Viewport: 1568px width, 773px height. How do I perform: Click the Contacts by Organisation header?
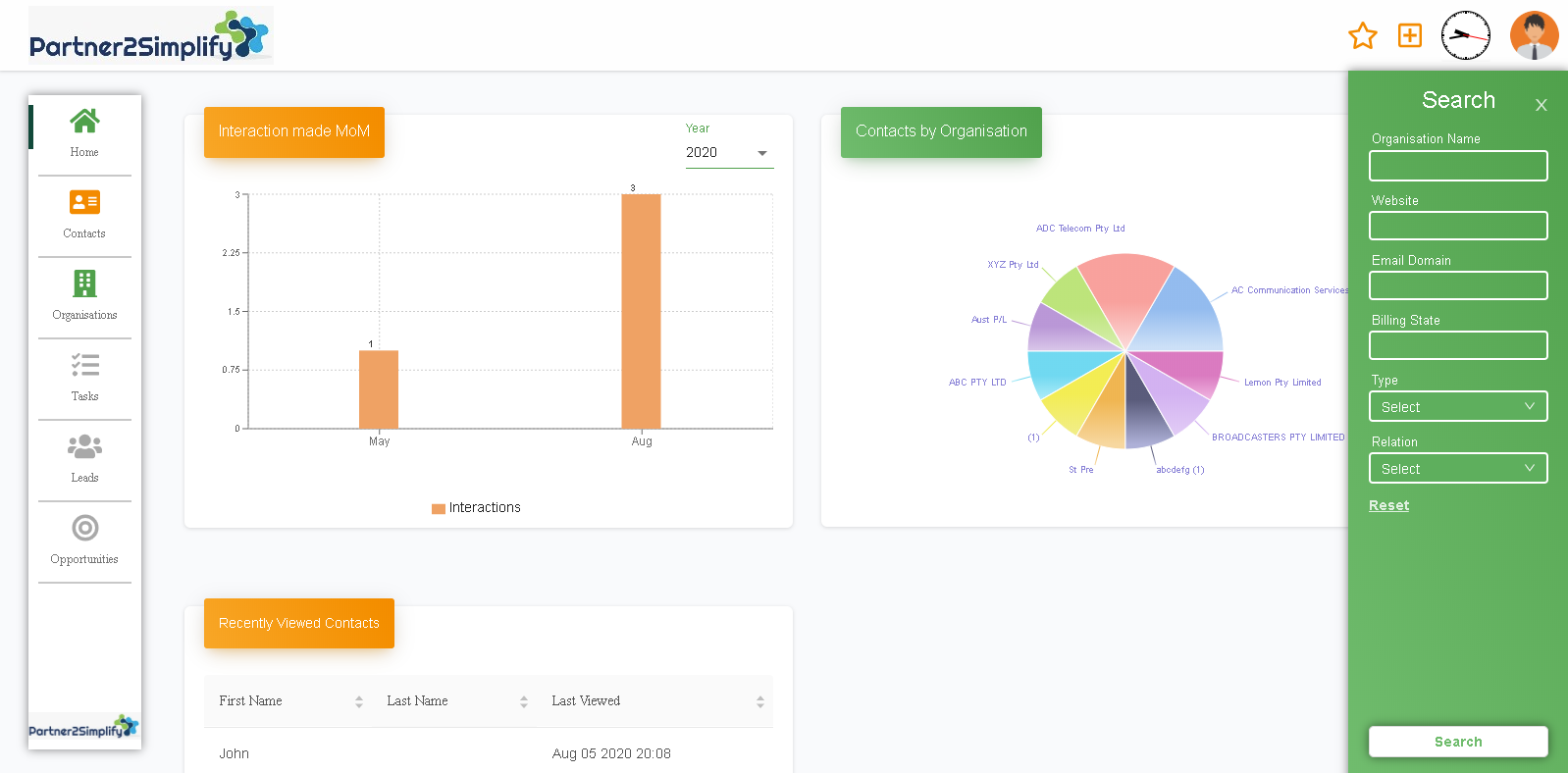(x=941, y=131)
